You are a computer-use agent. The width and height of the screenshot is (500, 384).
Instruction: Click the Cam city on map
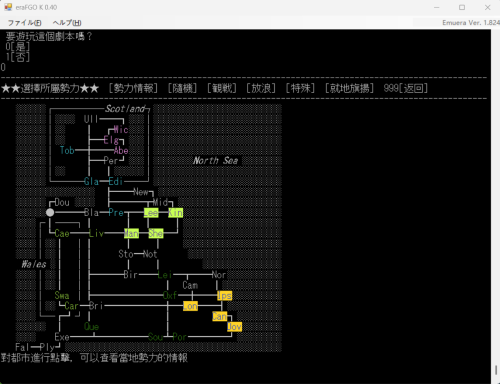point(190,285)
